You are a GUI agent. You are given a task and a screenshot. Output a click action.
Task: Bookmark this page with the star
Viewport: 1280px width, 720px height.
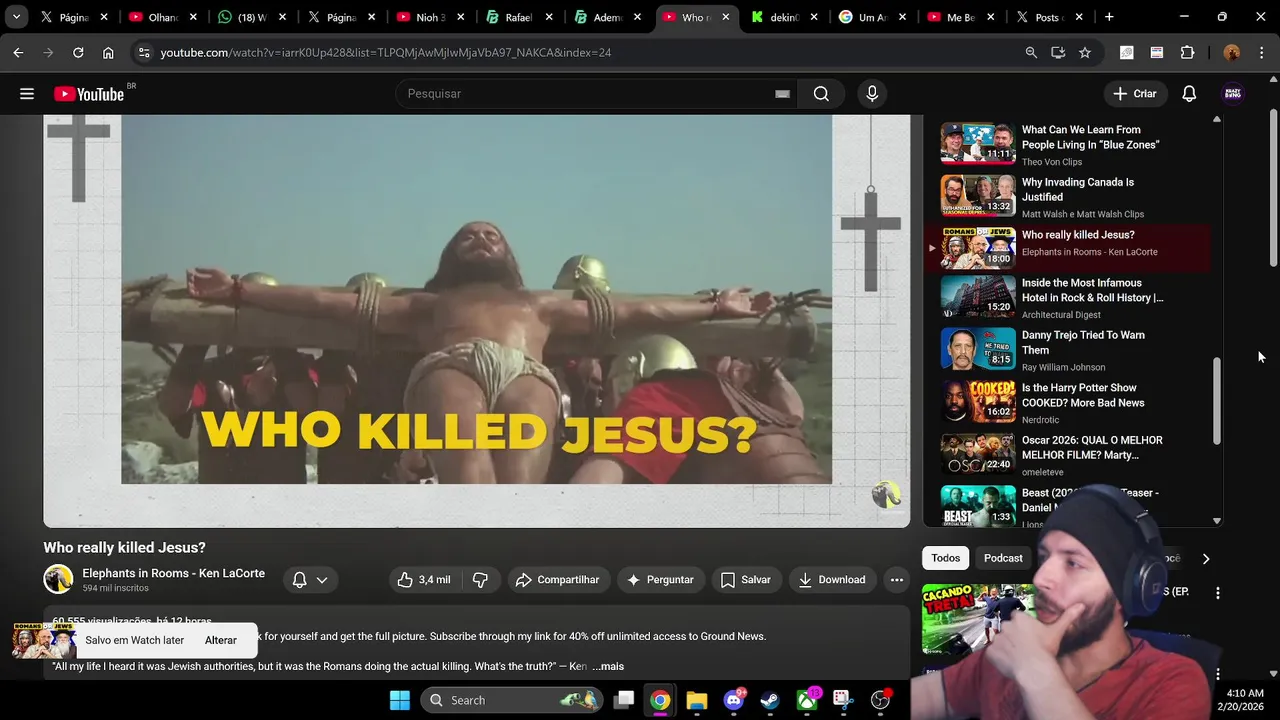pyautogui.click(x=1085, y=52)
